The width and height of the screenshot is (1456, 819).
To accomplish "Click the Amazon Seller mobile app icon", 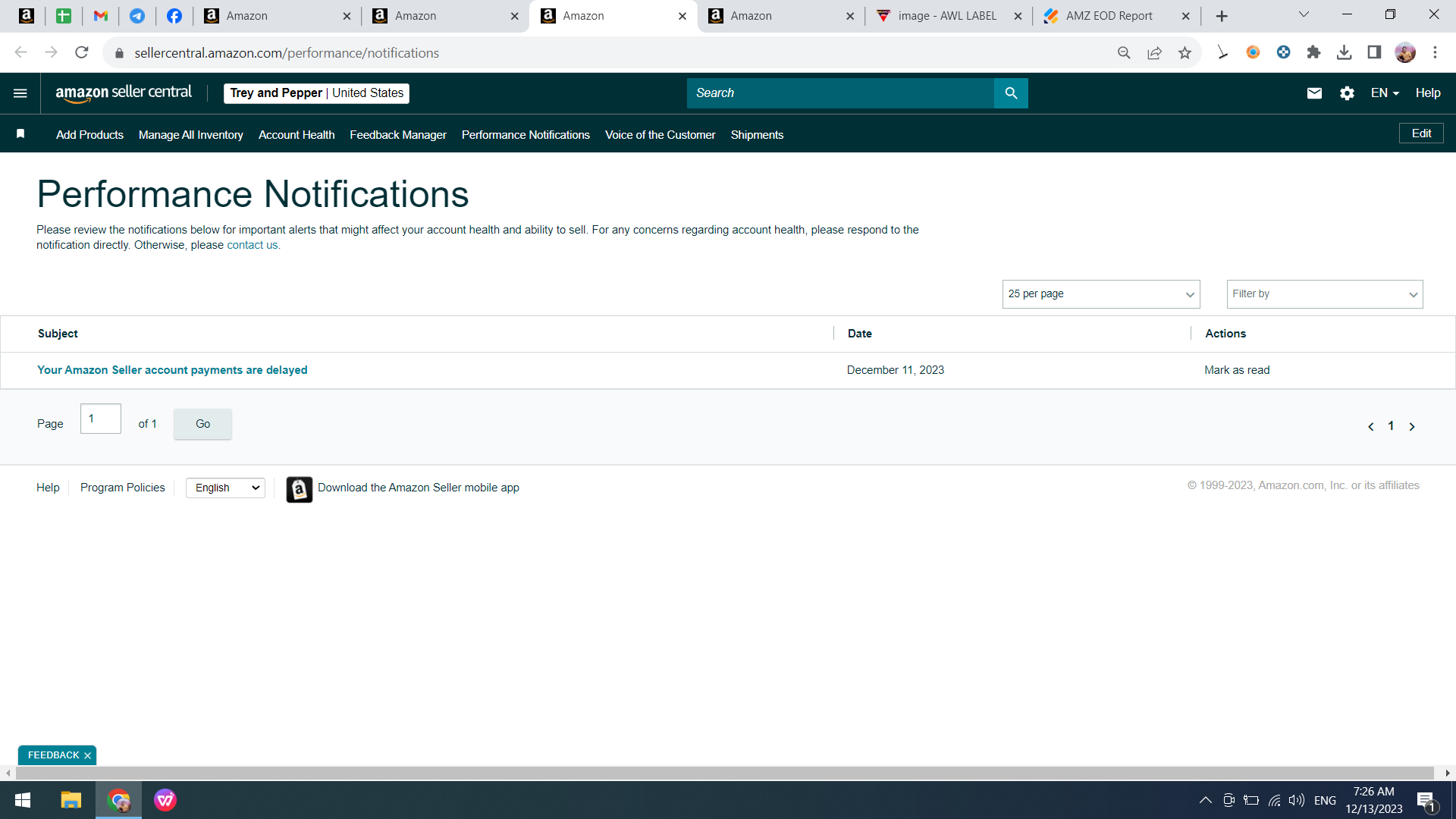I will (x=300, y=489).
